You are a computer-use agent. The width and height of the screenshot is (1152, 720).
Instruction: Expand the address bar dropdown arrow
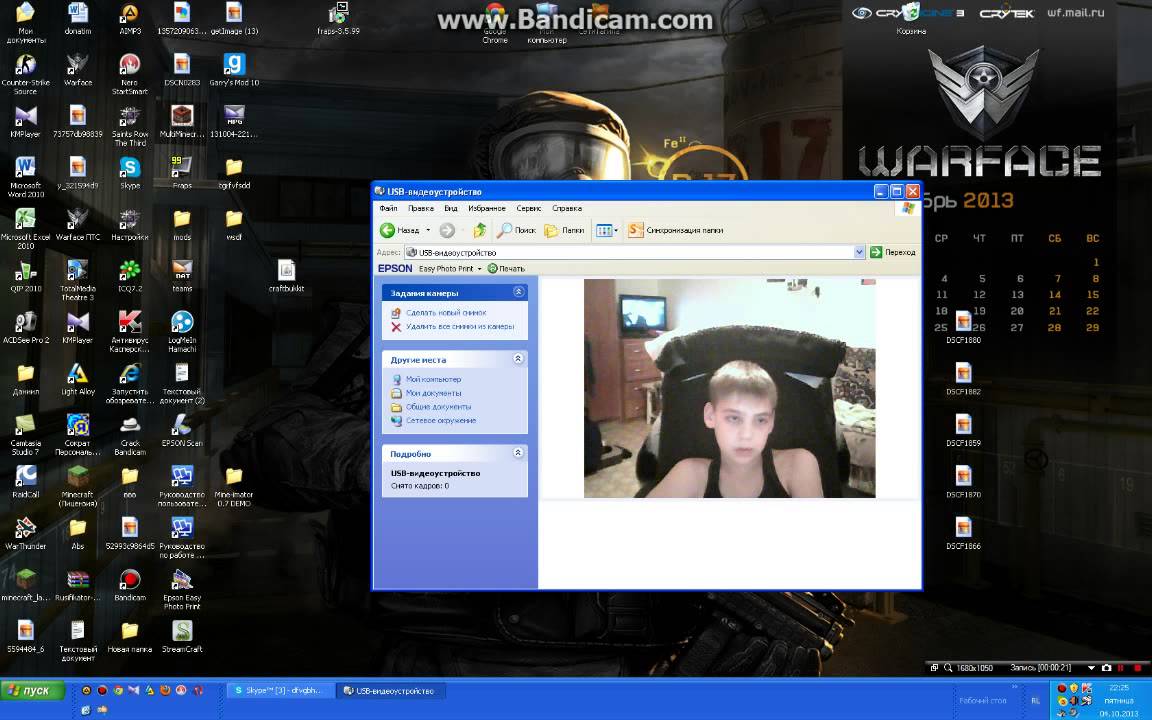pos(859,252)
